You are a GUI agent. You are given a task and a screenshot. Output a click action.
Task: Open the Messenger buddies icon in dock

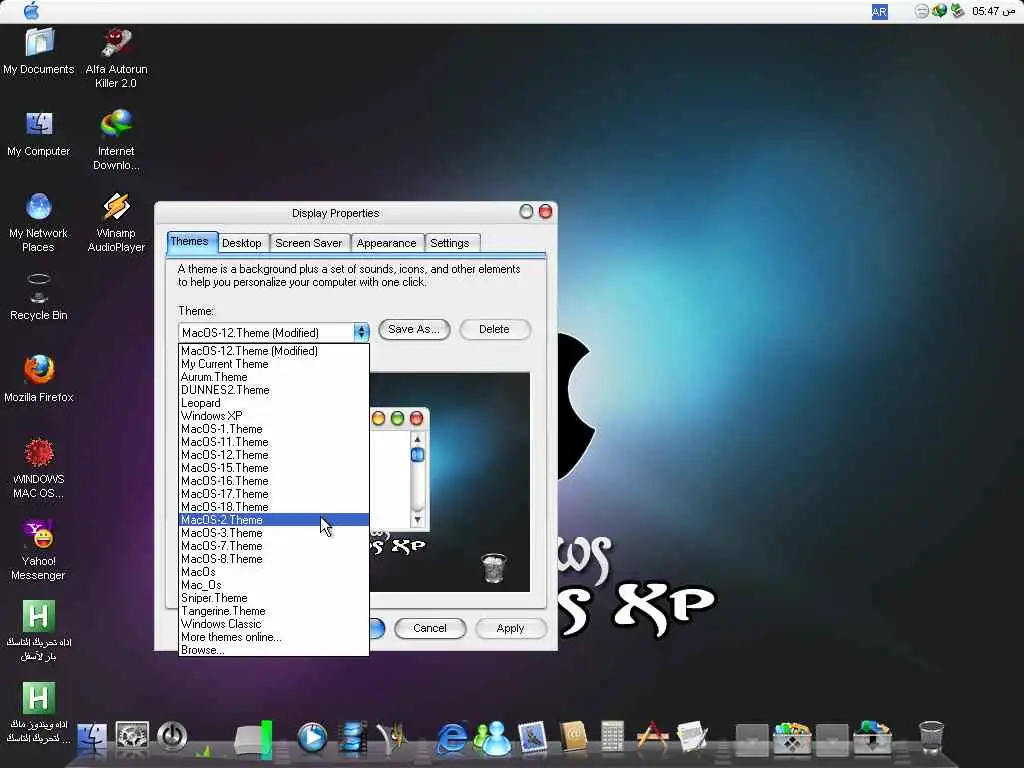[x=492, y=739]
